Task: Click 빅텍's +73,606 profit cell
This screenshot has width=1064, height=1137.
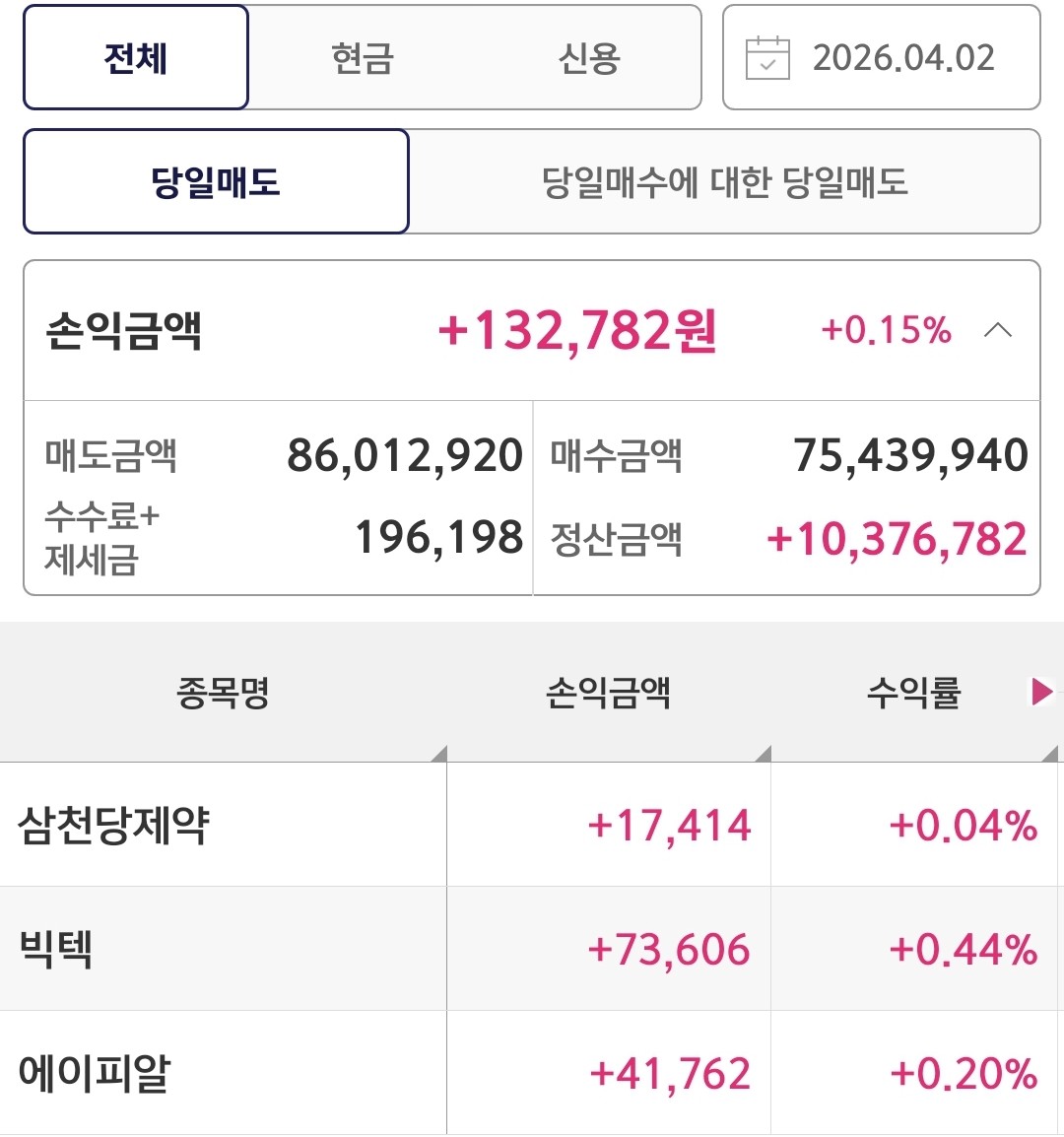Action: pos(669,949)
